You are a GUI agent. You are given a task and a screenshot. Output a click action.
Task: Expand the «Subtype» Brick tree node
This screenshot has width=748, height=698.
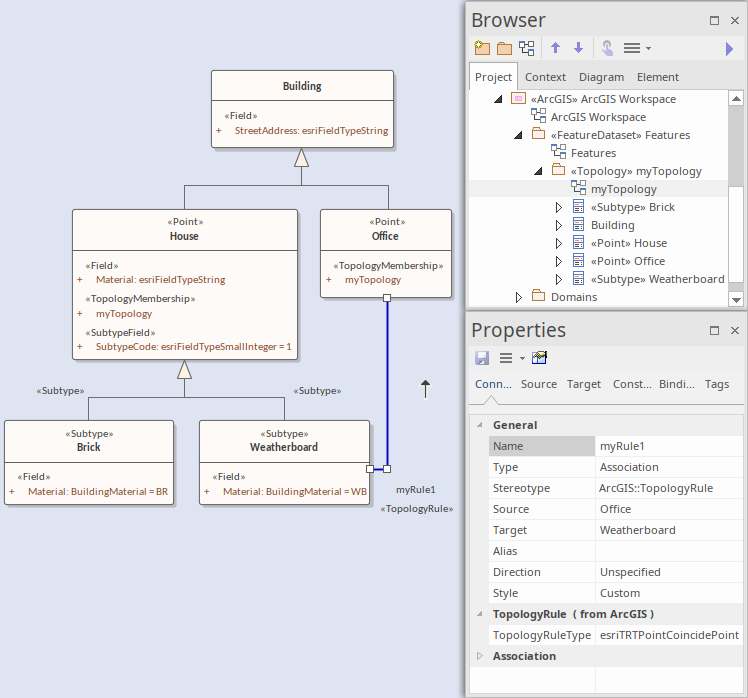[x=559, y=207]
